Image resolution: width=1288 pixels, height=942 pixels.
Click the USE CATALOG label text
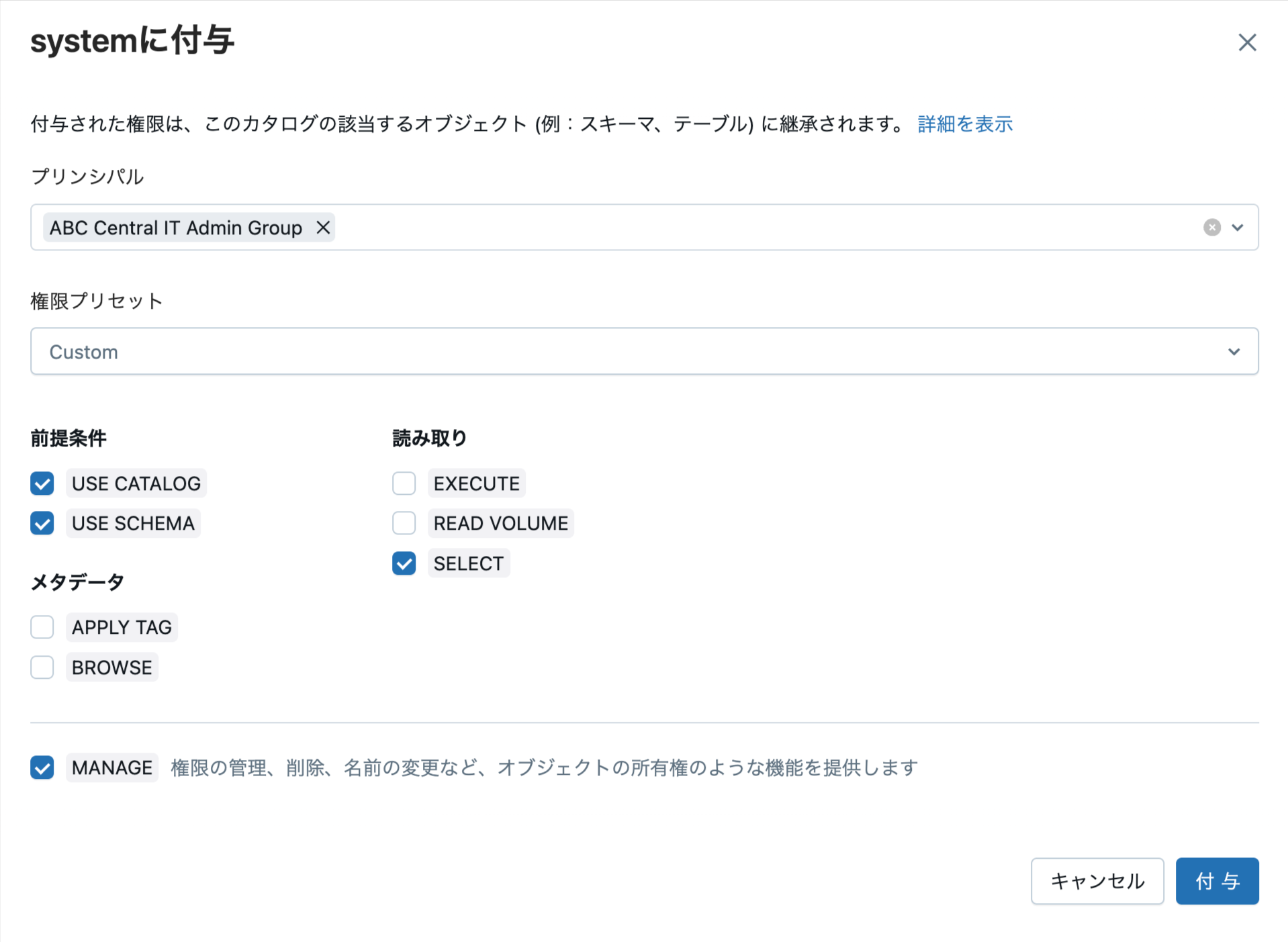(x=136, y=483)
